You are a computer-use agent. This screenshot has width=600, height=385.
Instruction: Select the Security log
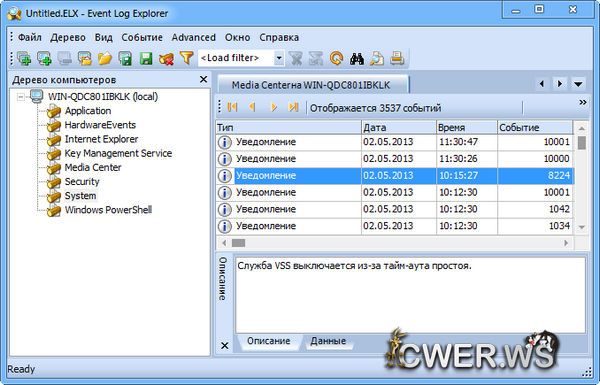tap(82, 182)
